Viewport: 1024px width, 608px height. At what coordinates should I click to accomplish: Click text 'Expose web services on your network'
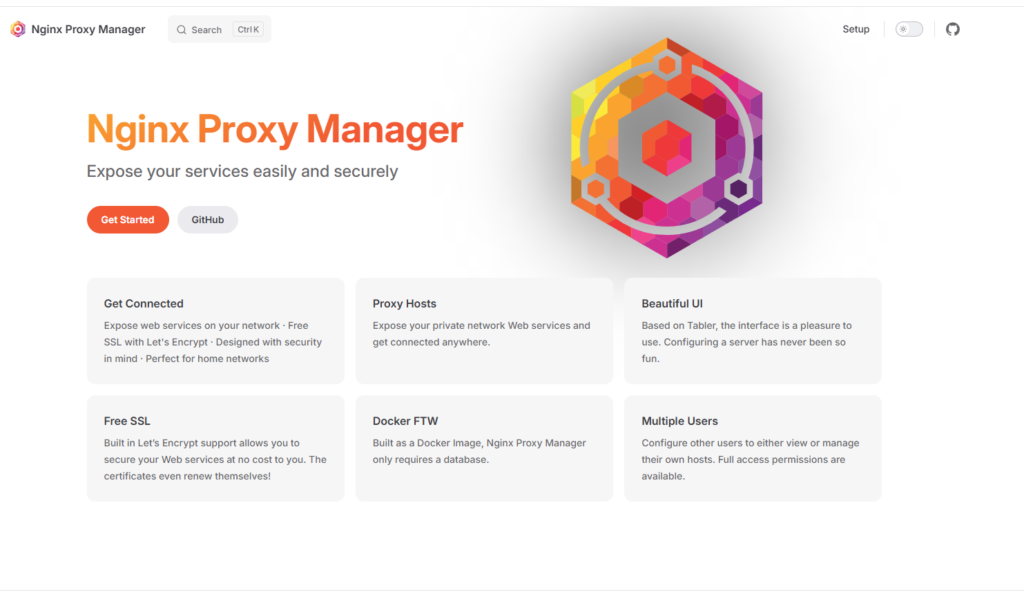[192, 325]
